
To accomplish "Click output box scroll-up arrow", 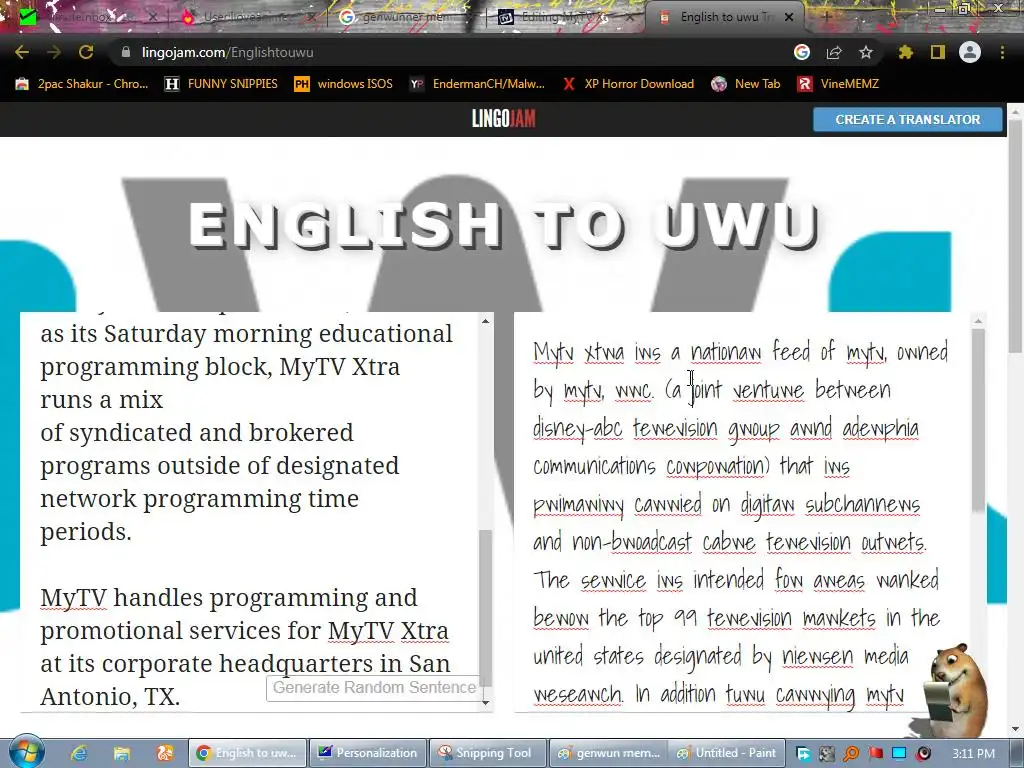I will [x=978, y=321].
